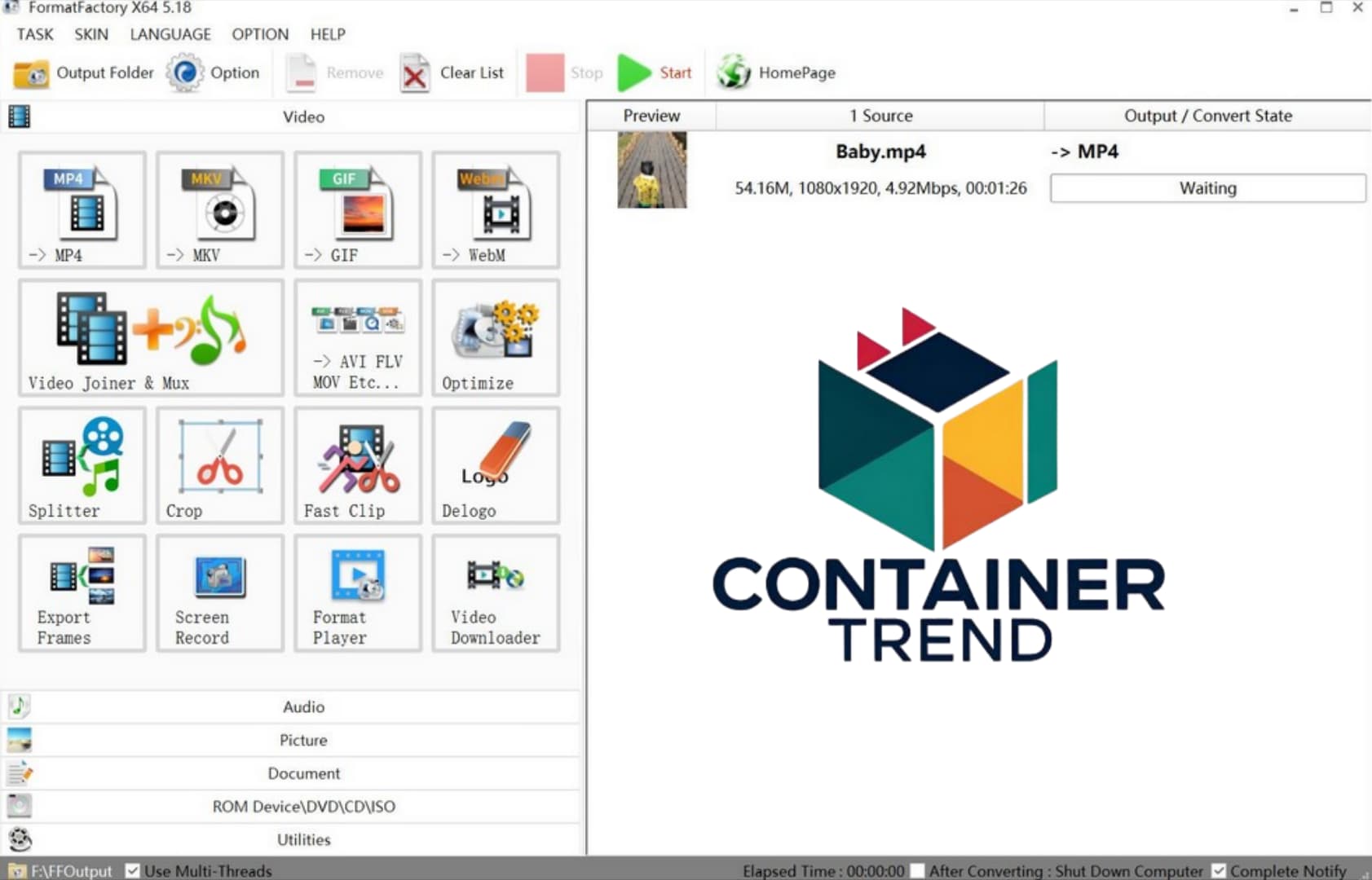
Task: Select the Delogo eraser tool
Action: [x=495, y=465]
